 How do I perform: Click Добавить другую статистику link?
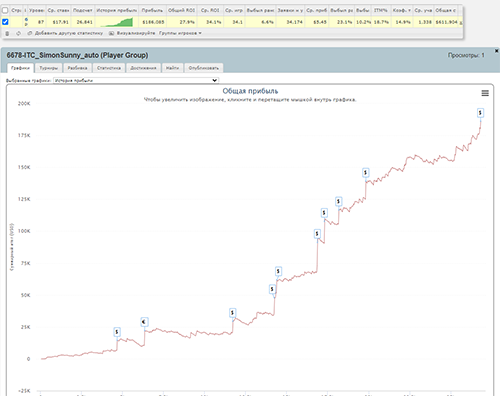point(69,33)
